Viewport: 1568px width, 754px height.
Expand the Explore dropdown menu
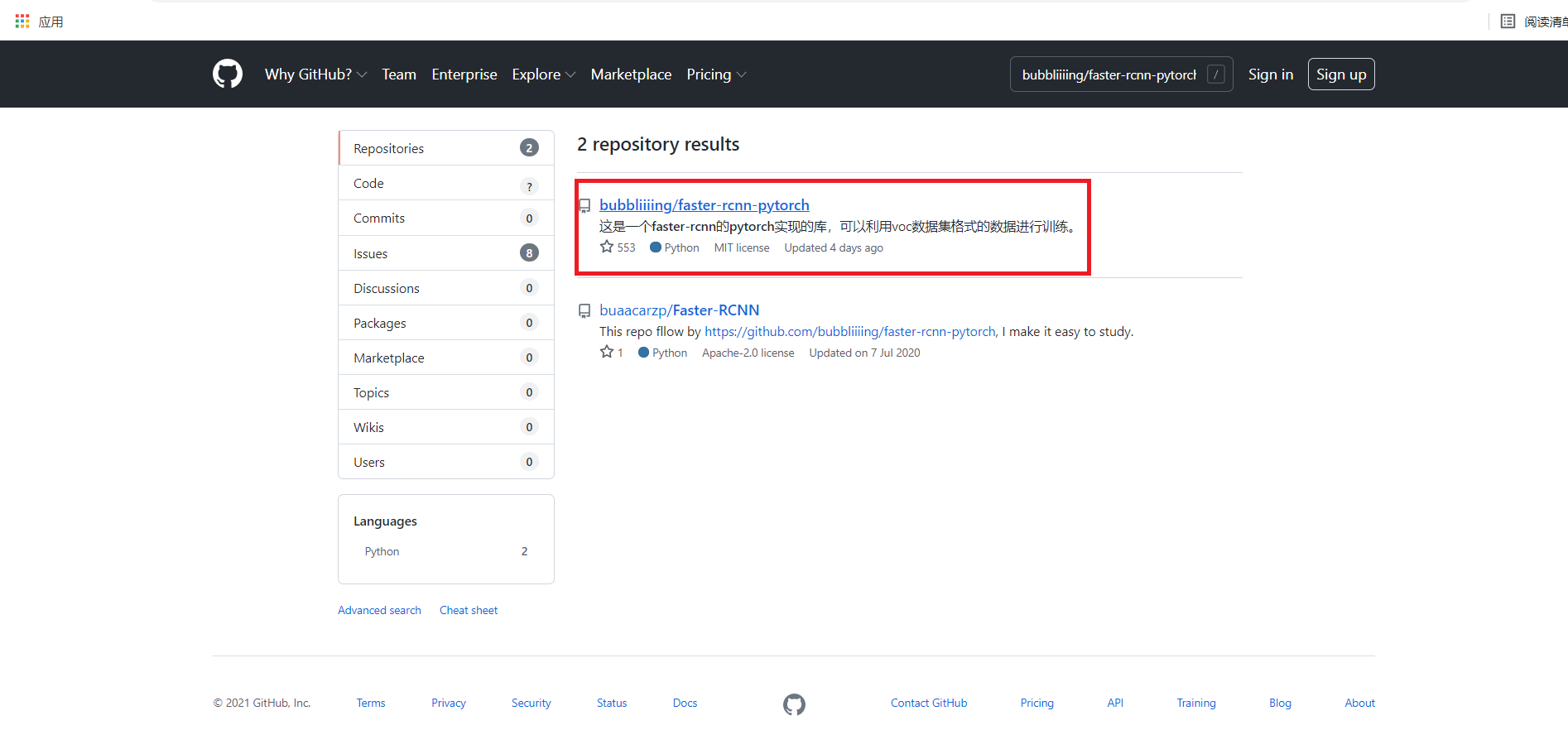pos(543,74)
